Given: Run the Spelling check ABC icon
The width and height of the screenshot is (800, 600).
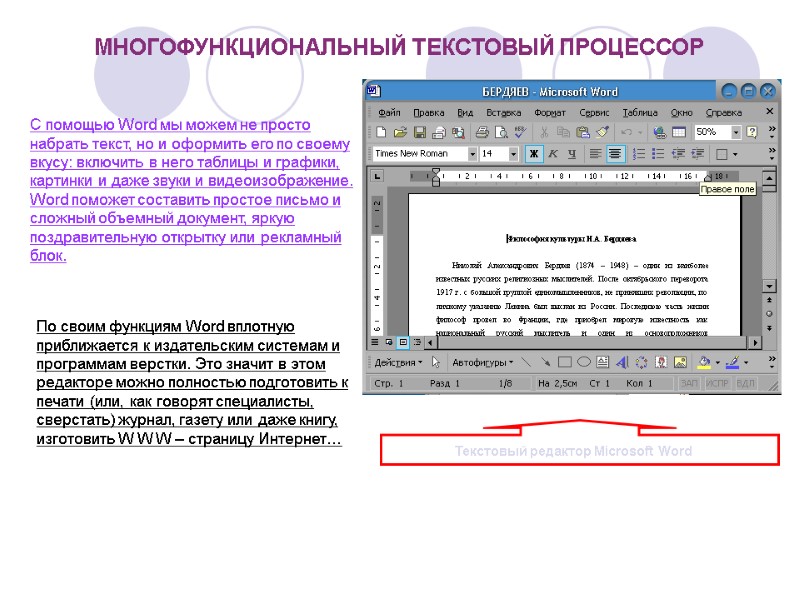Looking at the screenshot, I should click(520, 133).
